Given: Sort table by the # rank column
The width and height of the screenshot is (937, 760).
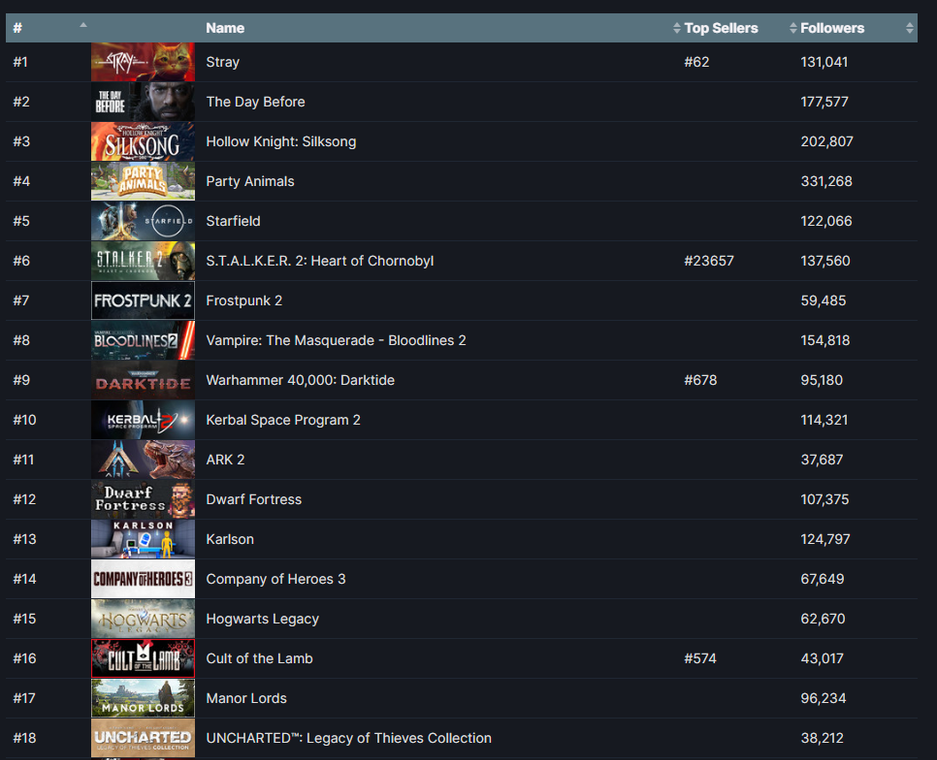Looking at the screenshot, I should tap(48, 27).
